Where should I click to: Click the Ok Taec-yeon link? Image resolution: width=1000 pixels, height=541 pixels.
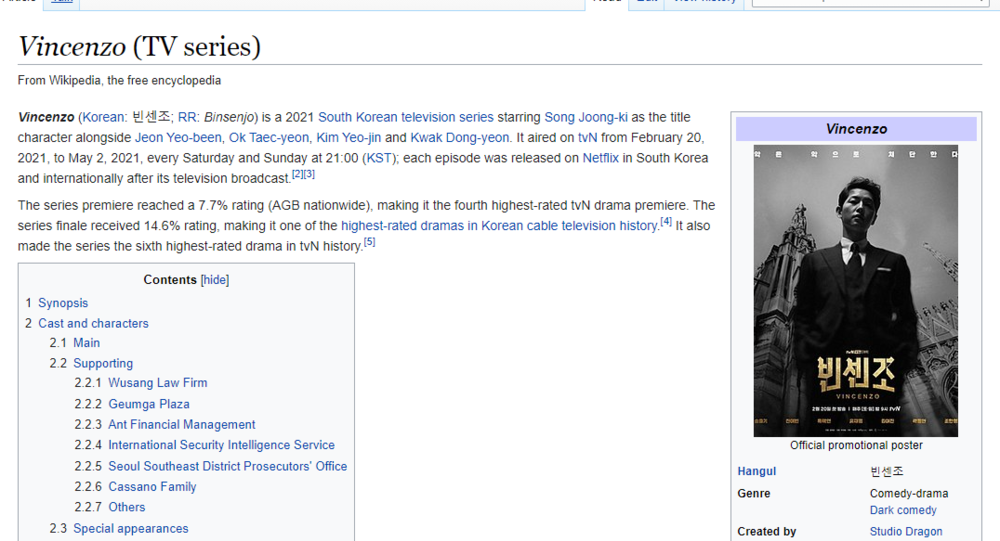[269, 138]
